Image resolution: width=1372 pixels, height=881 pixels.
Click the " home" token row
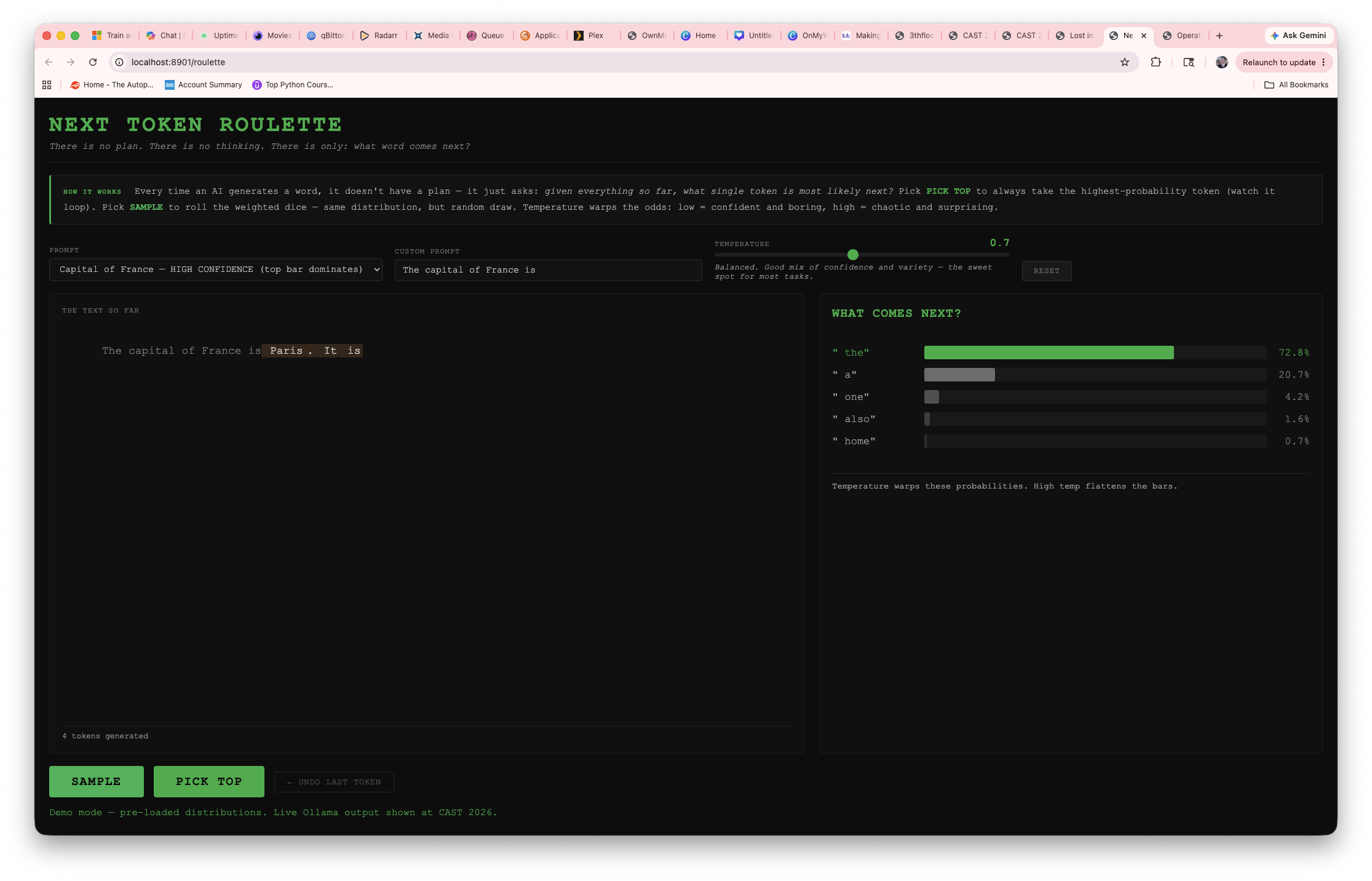tap(1071, 441)
